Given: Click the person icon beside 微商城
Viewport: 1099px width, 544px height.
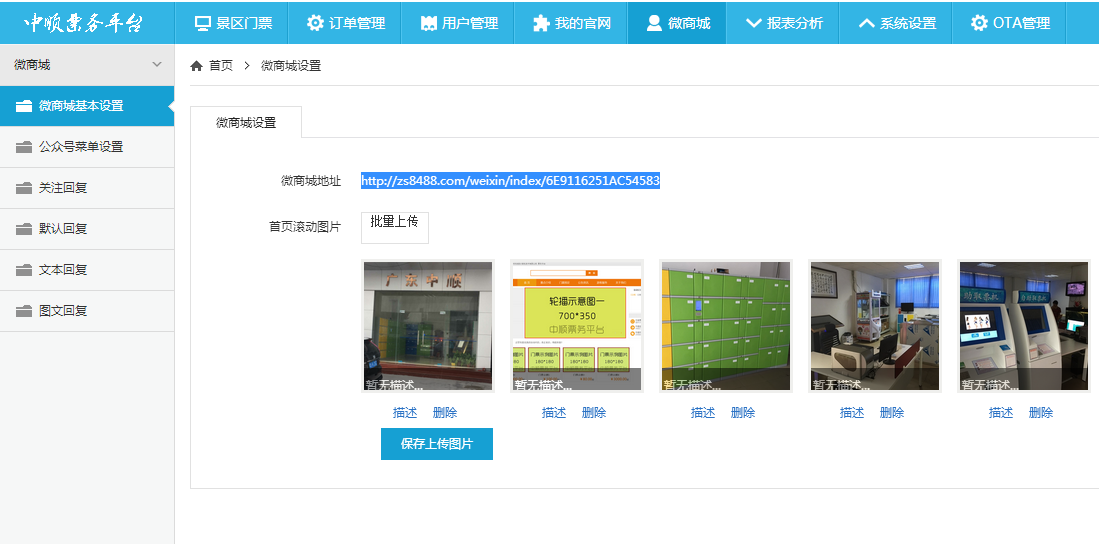Looking at the screenshot, I should point(654,23).
